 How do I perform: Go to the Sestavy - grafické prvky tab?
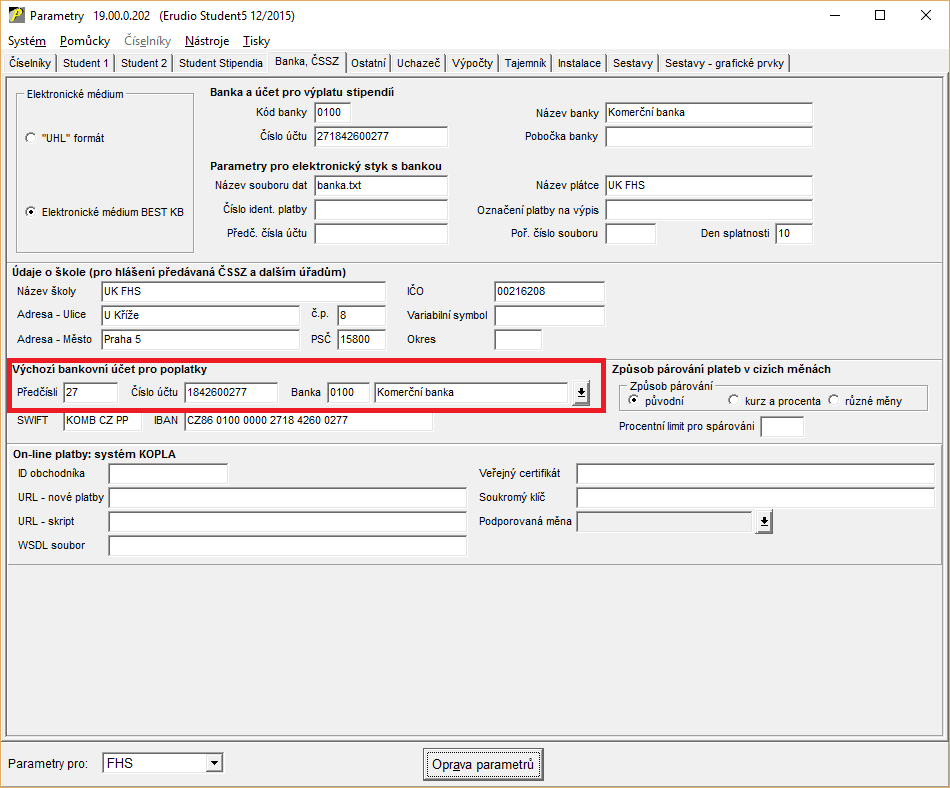(725, 63)
